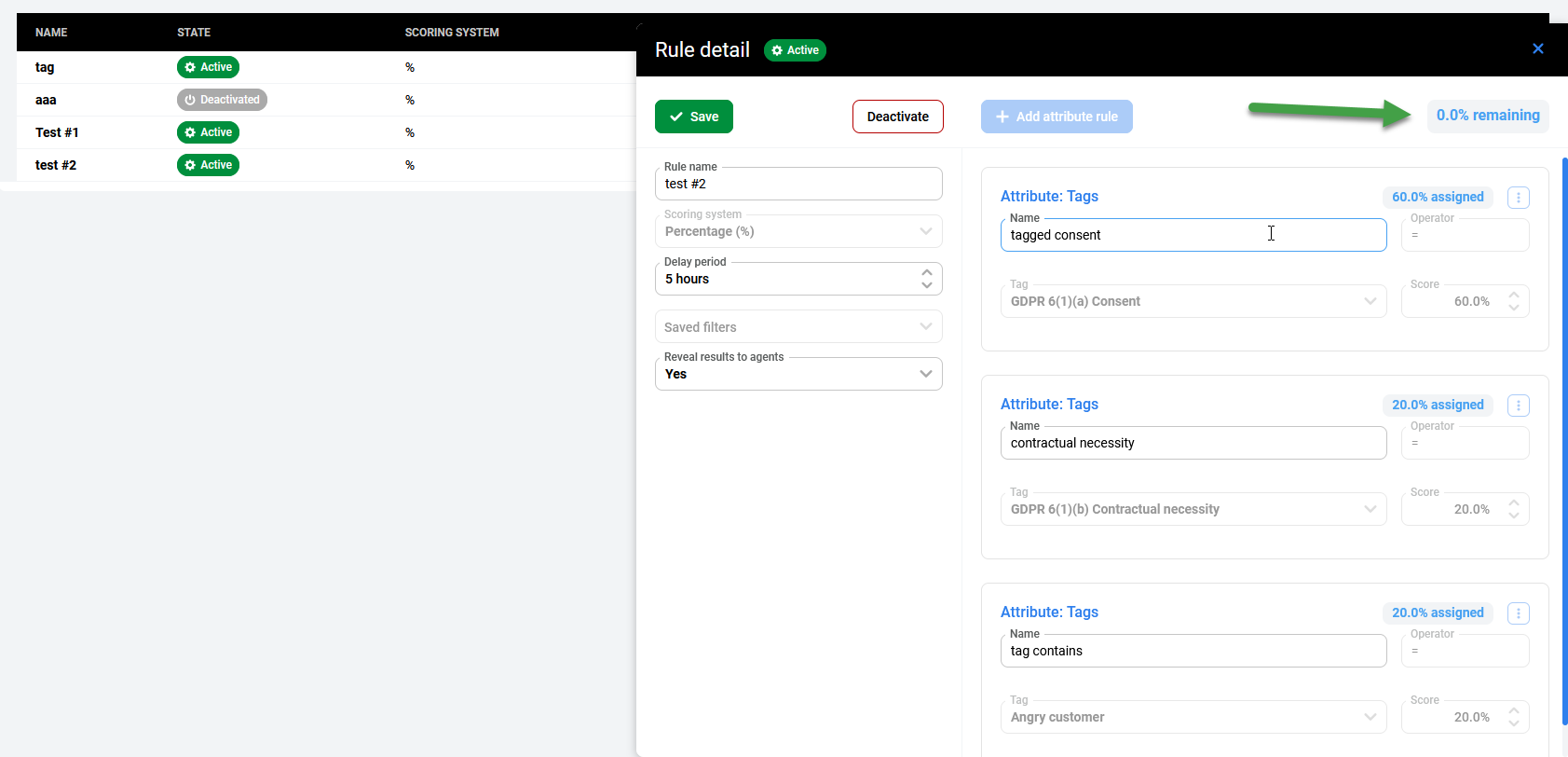This screenshot has width=1568, height=757.
Task: Open the Angry customer tag dropdown
Action: (1193, 717)
